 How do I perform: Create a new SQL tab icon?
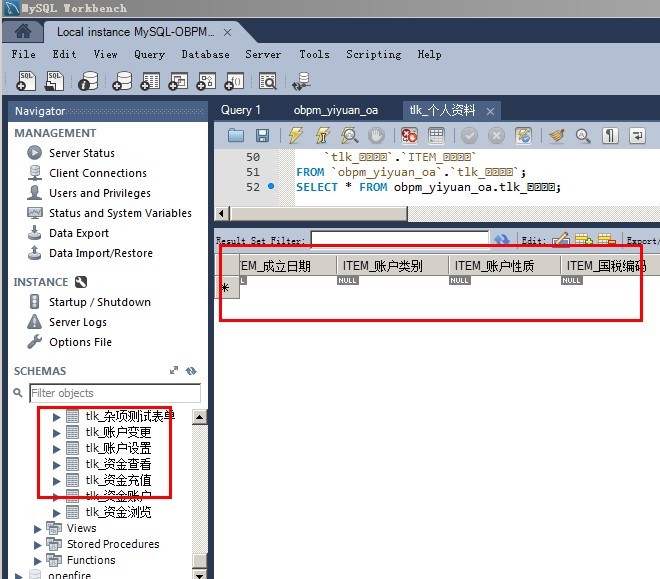click(26, 80)
